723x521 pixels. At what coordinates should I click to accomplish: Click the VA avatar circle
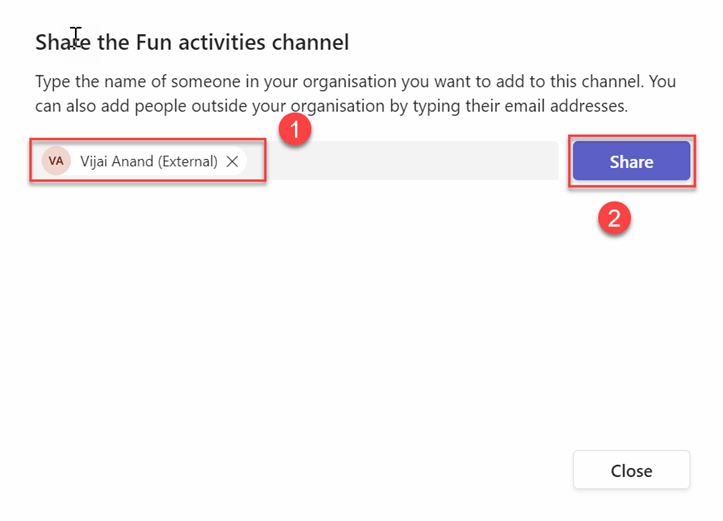coord(56,161)
